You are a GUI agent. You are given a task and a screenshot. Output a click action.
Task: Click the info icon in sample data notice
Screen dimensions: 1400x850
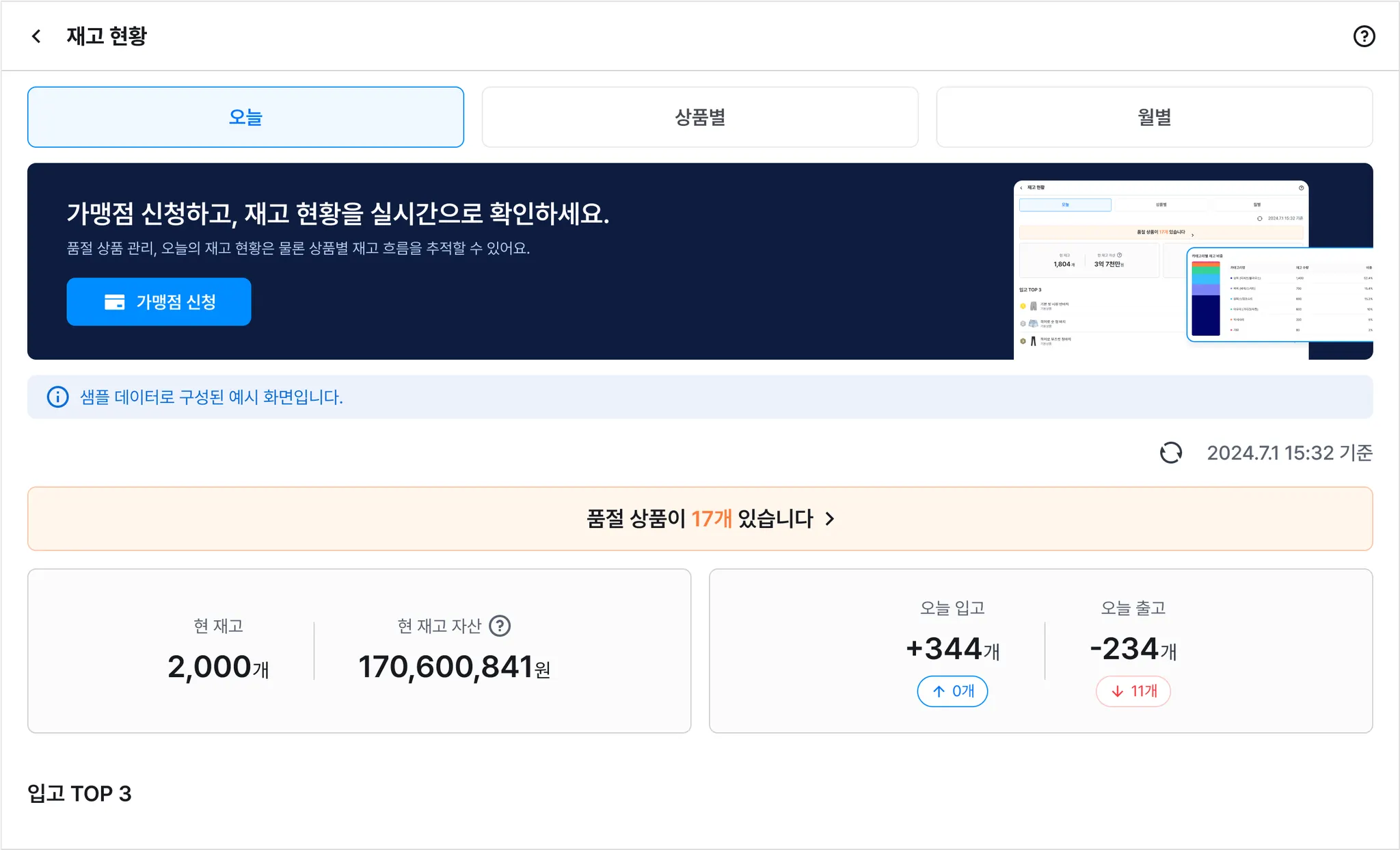pyautogui.click(x=57, y=397)
